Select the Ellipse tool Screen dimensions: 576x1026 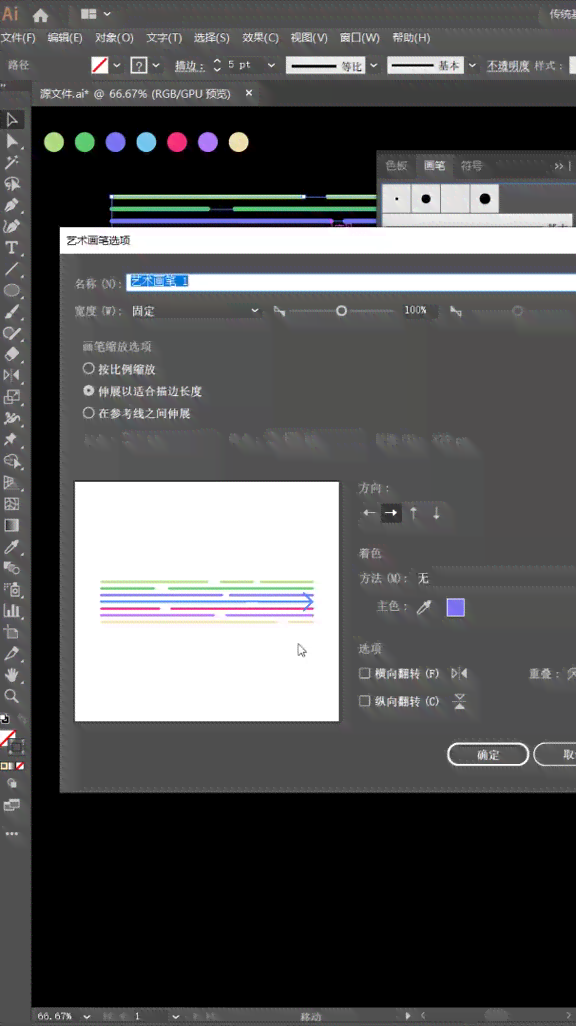tap(12, 291)
